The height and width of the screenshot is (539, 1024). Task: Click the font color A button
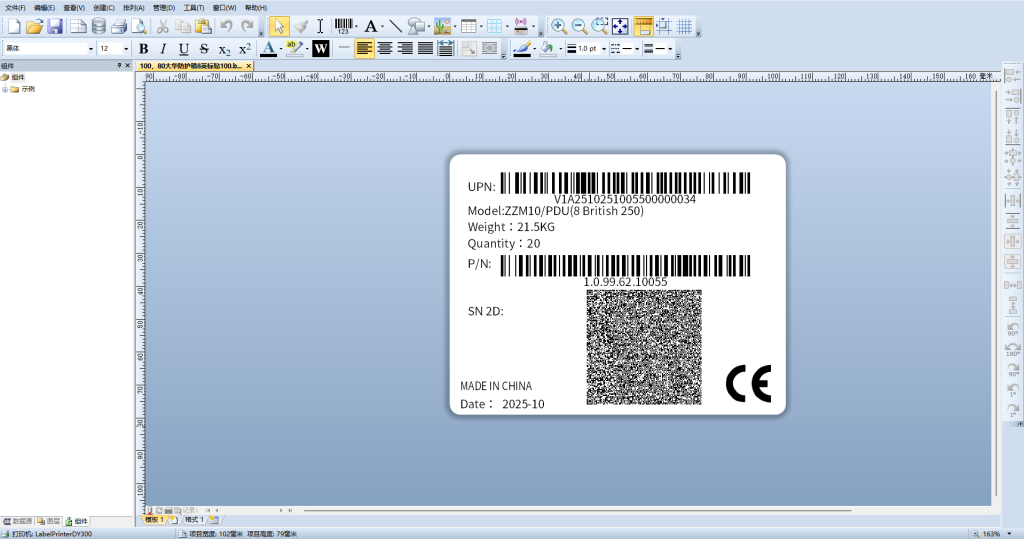pyautogui.click(x=268, y=48)
